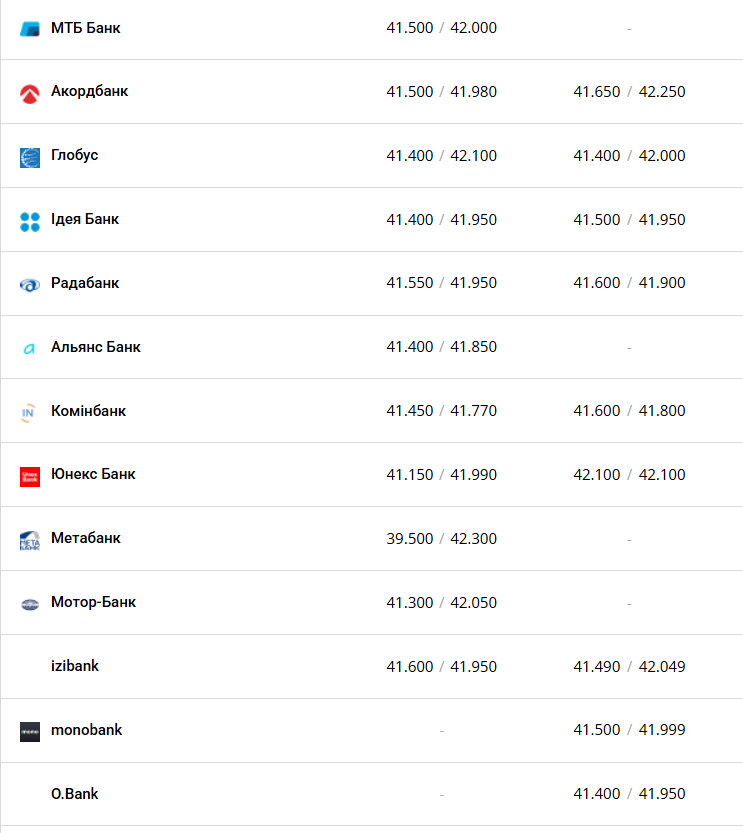
Task: Select Глобус cash rate 41.400 / 42.100
Action: pos(441,156)
